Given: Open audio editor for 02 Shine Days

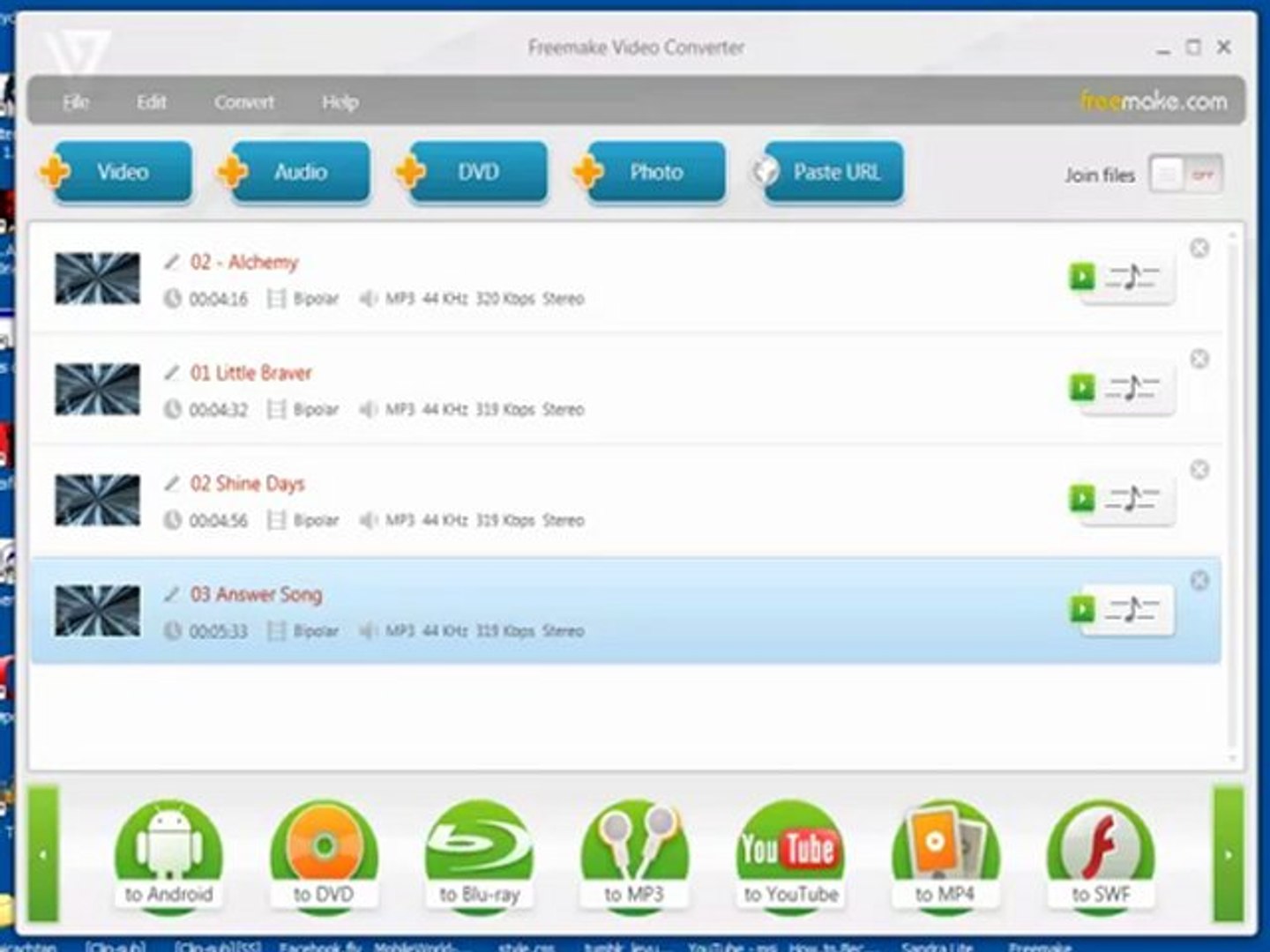Looking at the screenshot, I should tap(1133, 499).
